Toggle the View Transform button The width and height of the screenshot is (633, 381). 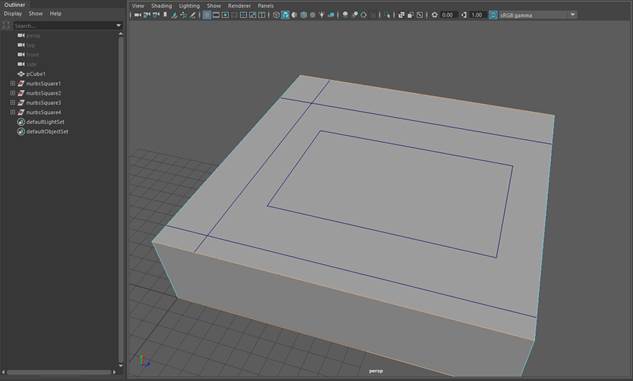pos(493,15)
